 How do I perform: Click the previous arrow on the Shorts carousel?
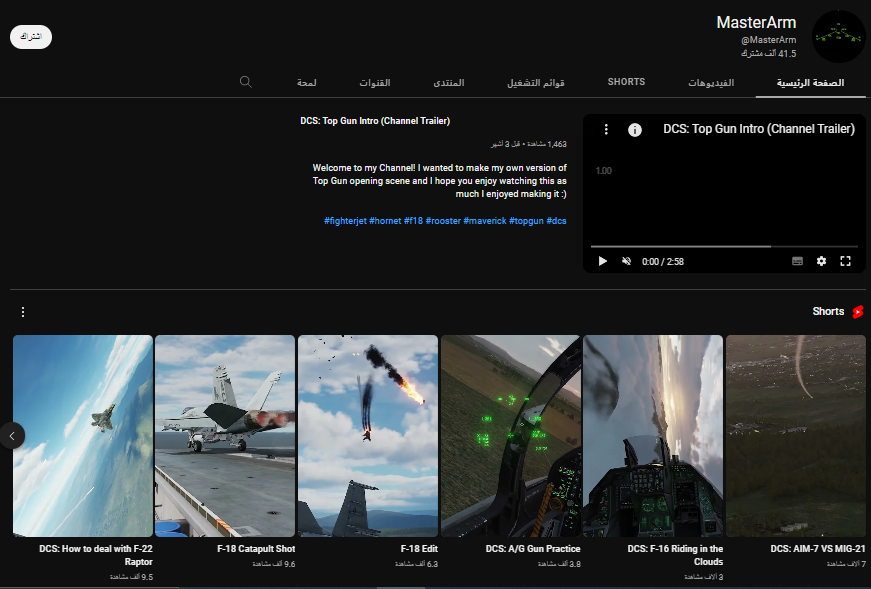[12, 435]
